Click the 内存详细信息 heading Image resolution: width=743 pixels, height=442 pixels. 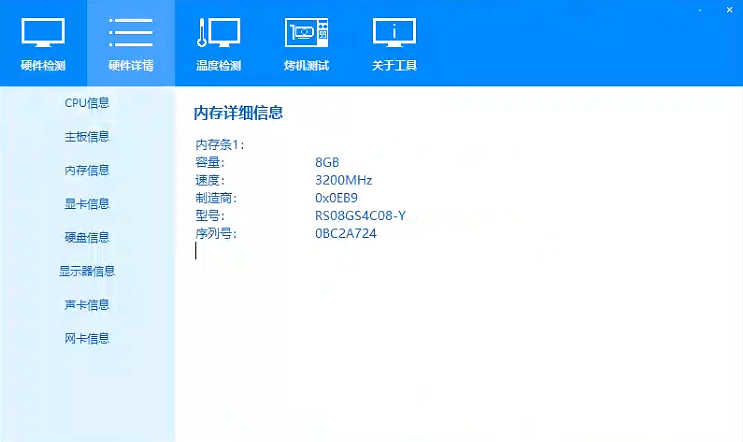coord(238,113)
